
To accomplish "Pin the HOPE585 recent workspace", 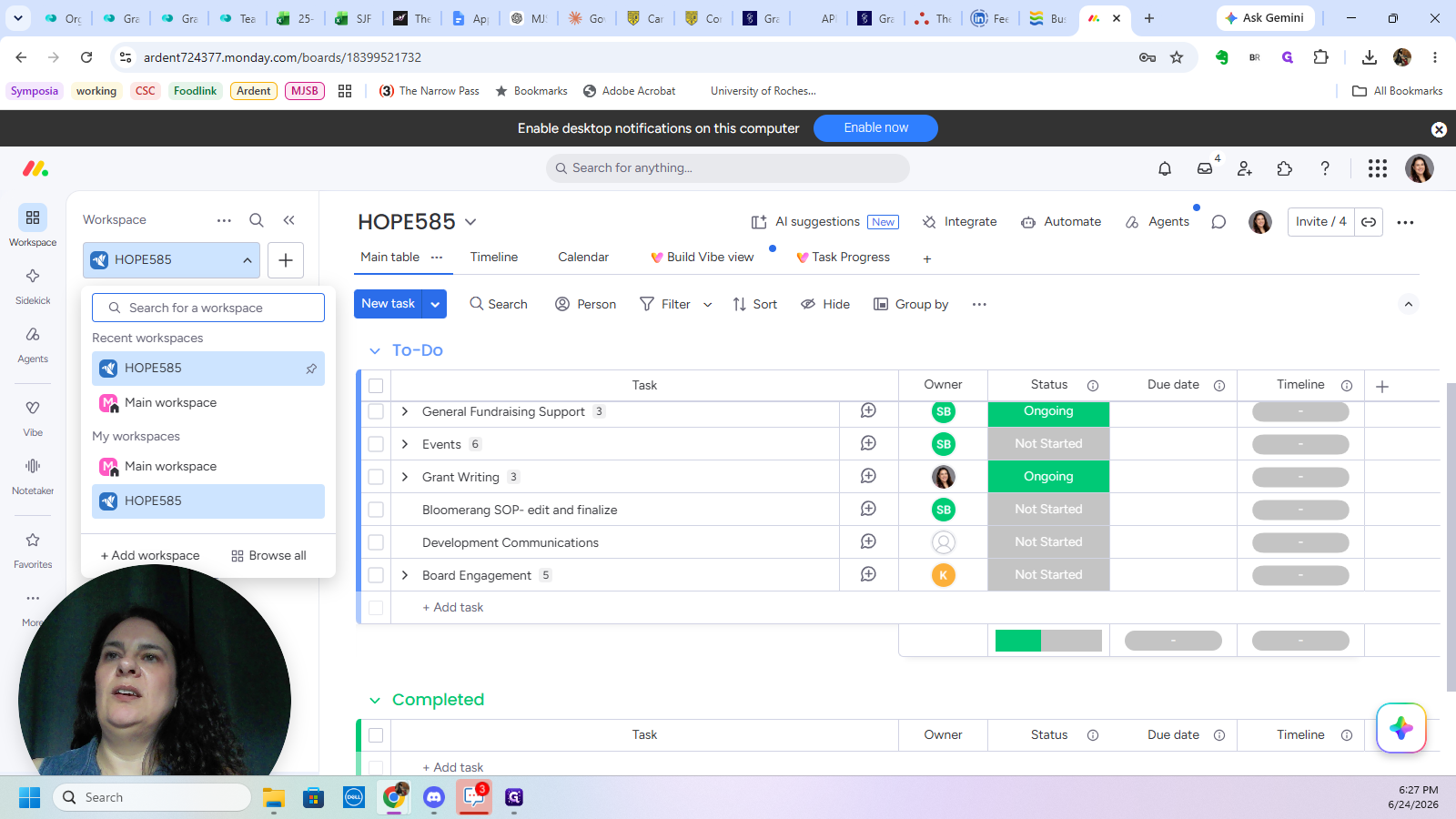I will pyautogui.click(x=311, y=369).
